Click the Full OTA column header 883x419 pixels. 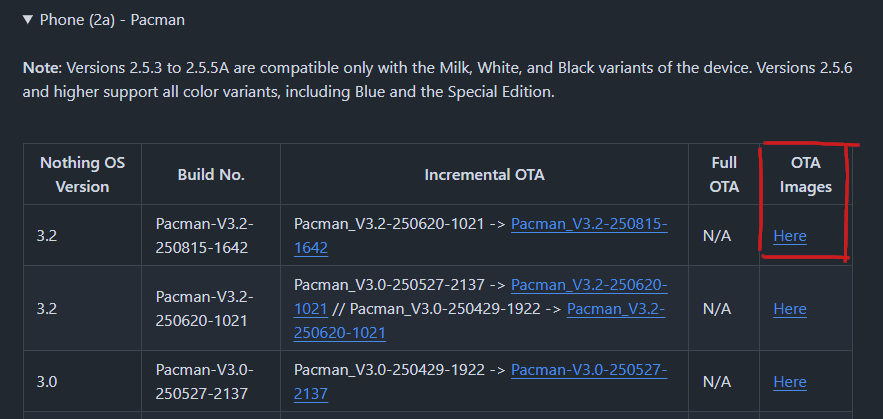coord(724,175)
